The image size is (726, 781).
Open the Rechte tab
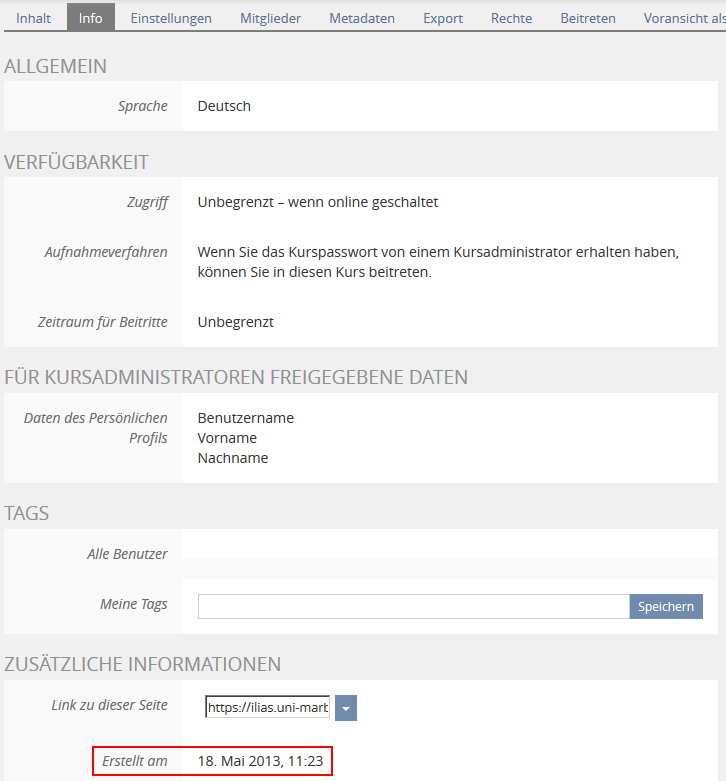pos(511,18)
